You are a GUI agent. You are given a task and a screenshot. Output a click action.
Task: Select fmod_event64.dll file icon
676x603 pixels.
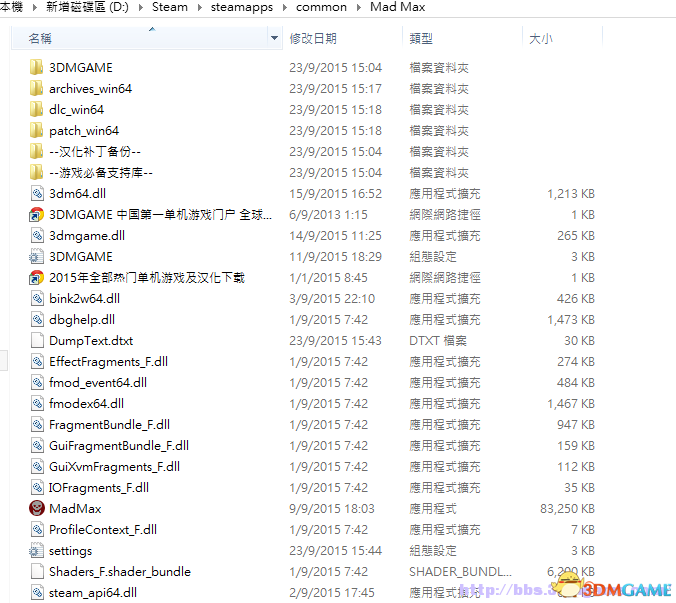point(37,382)
